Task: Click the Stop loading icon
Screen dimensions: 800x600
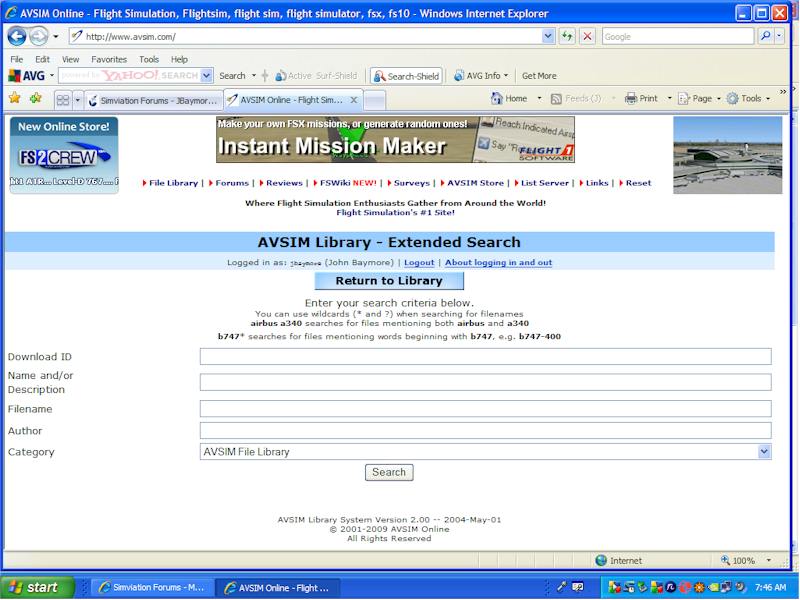Action: coord(587,36)
